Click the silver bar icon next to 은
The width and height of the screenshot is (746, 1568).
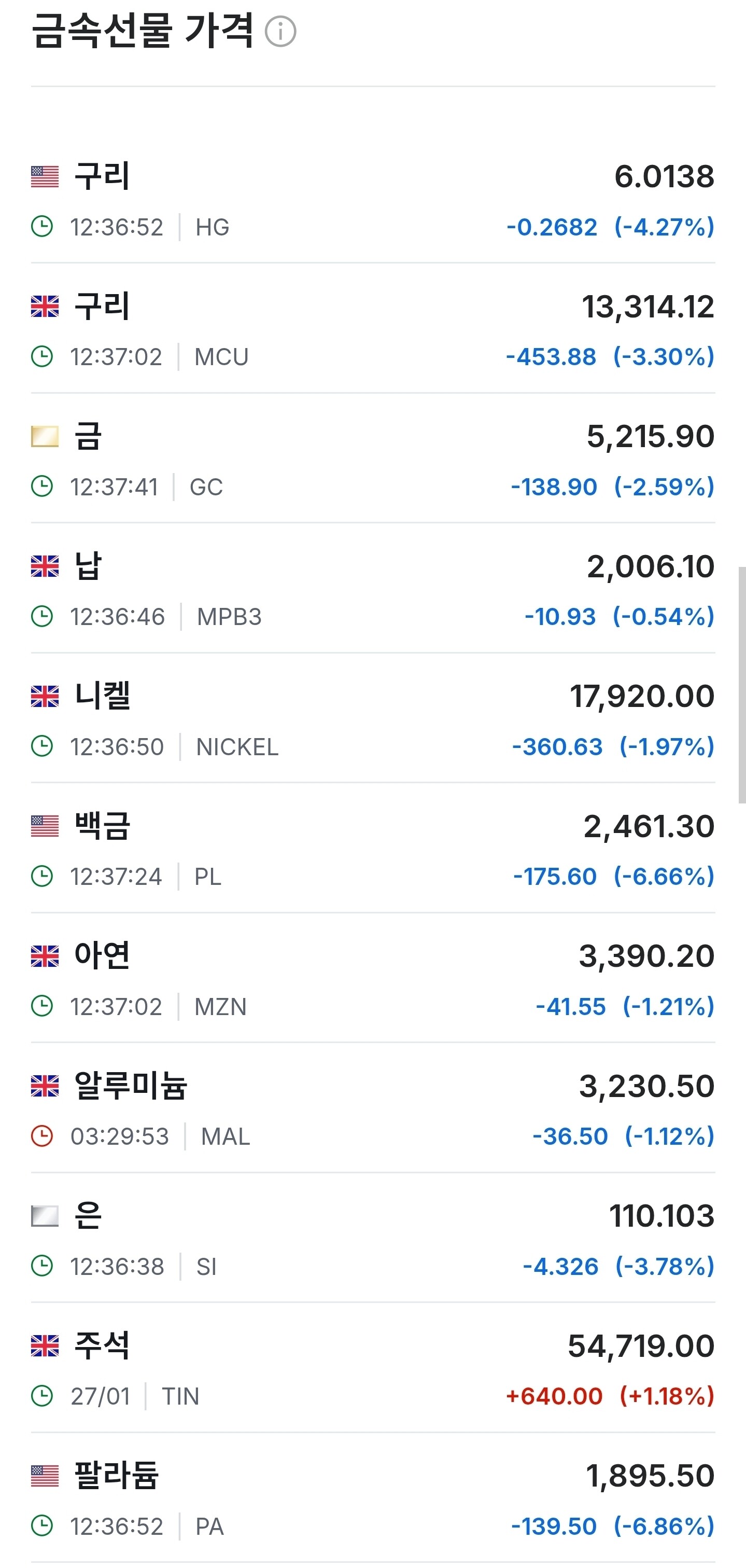point(45,1216)
